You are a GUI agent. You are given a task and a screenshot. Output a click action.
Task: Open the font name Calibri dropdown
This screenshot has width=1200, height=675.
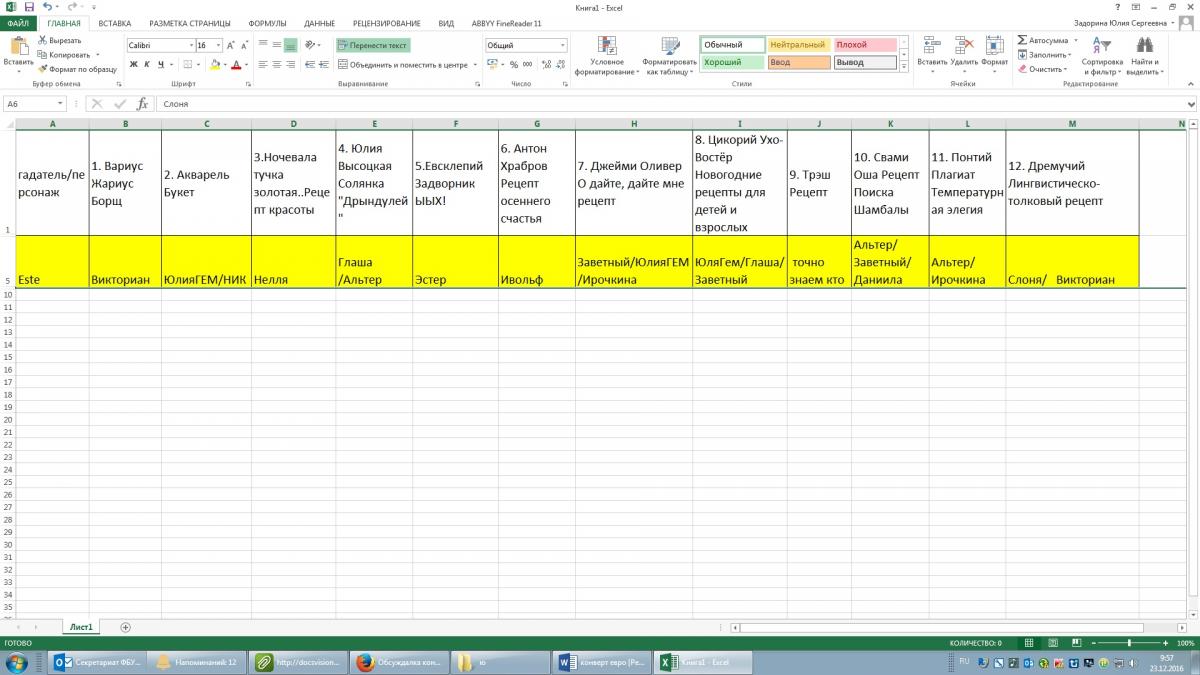point(190,45)
